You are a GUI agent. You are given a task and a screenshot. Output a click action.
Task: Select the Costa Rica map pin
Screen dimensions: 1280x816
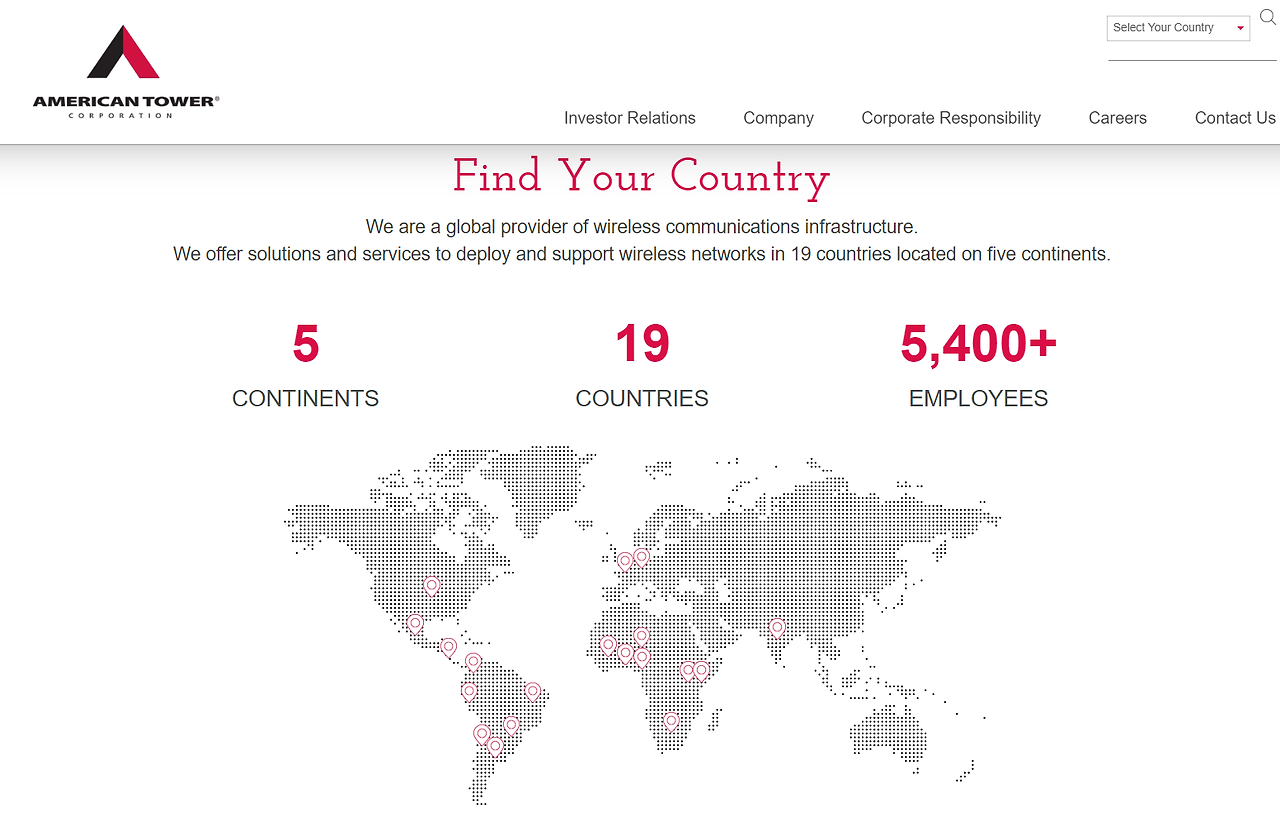click(449, 648)
